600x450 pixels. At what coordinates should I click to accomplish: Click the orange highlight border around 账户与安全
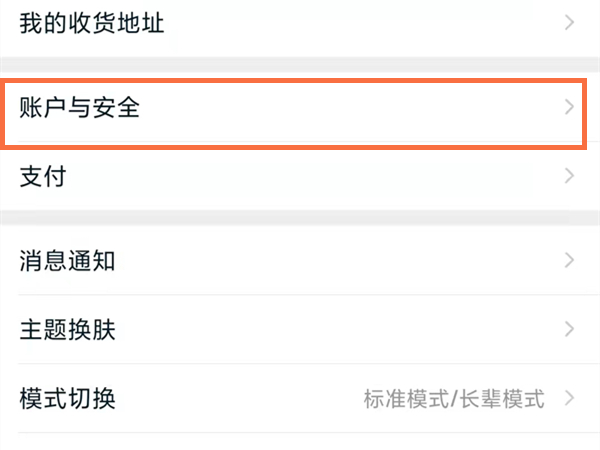[300, 84]
